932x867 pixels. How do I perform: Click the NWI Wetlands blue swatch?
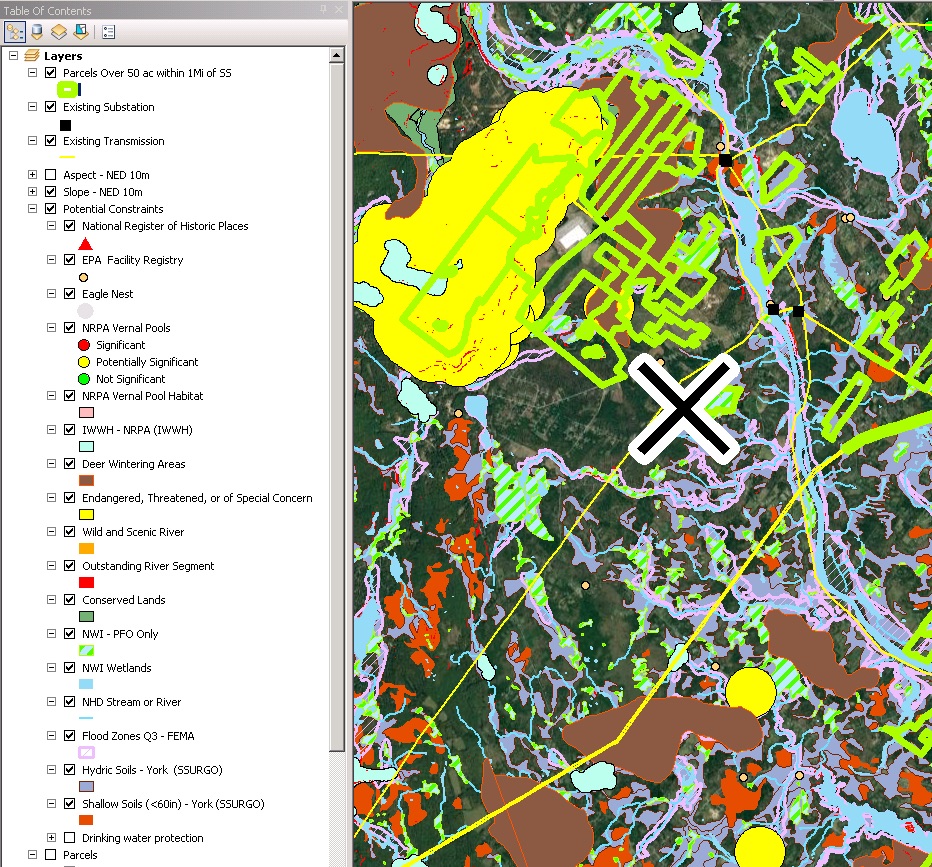86,684
